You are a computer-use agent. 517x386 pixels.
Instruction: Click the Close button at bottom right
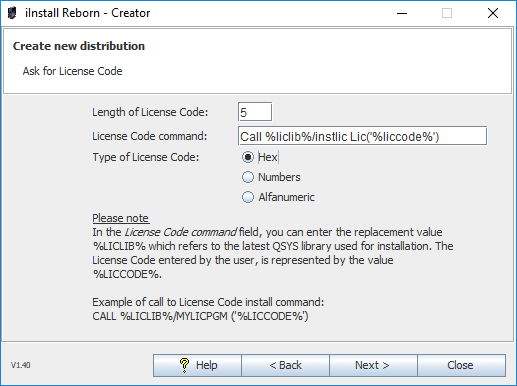click(x=461, y=365)
